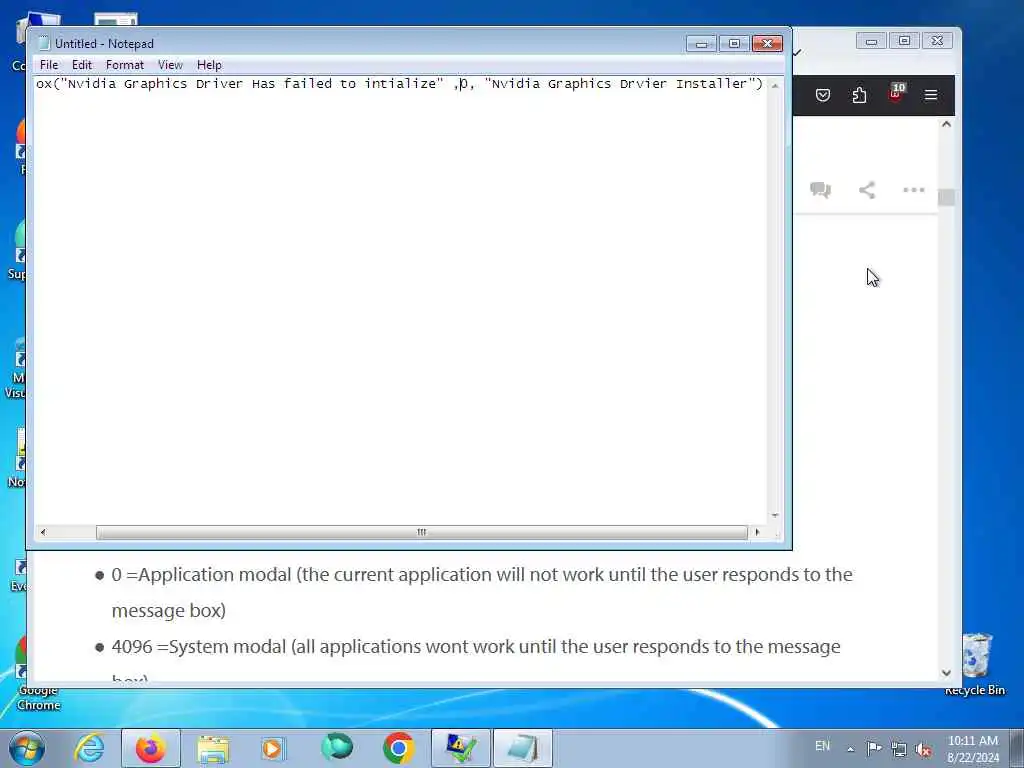
Task: Click Firefox page scroll down arrow
Action: (946, 673)
